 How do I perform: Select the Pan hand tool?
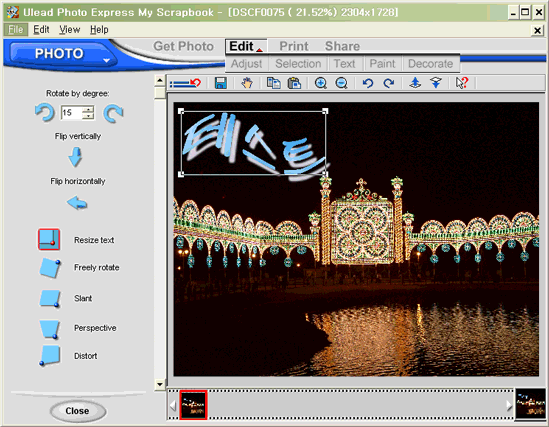pos(247,83)
